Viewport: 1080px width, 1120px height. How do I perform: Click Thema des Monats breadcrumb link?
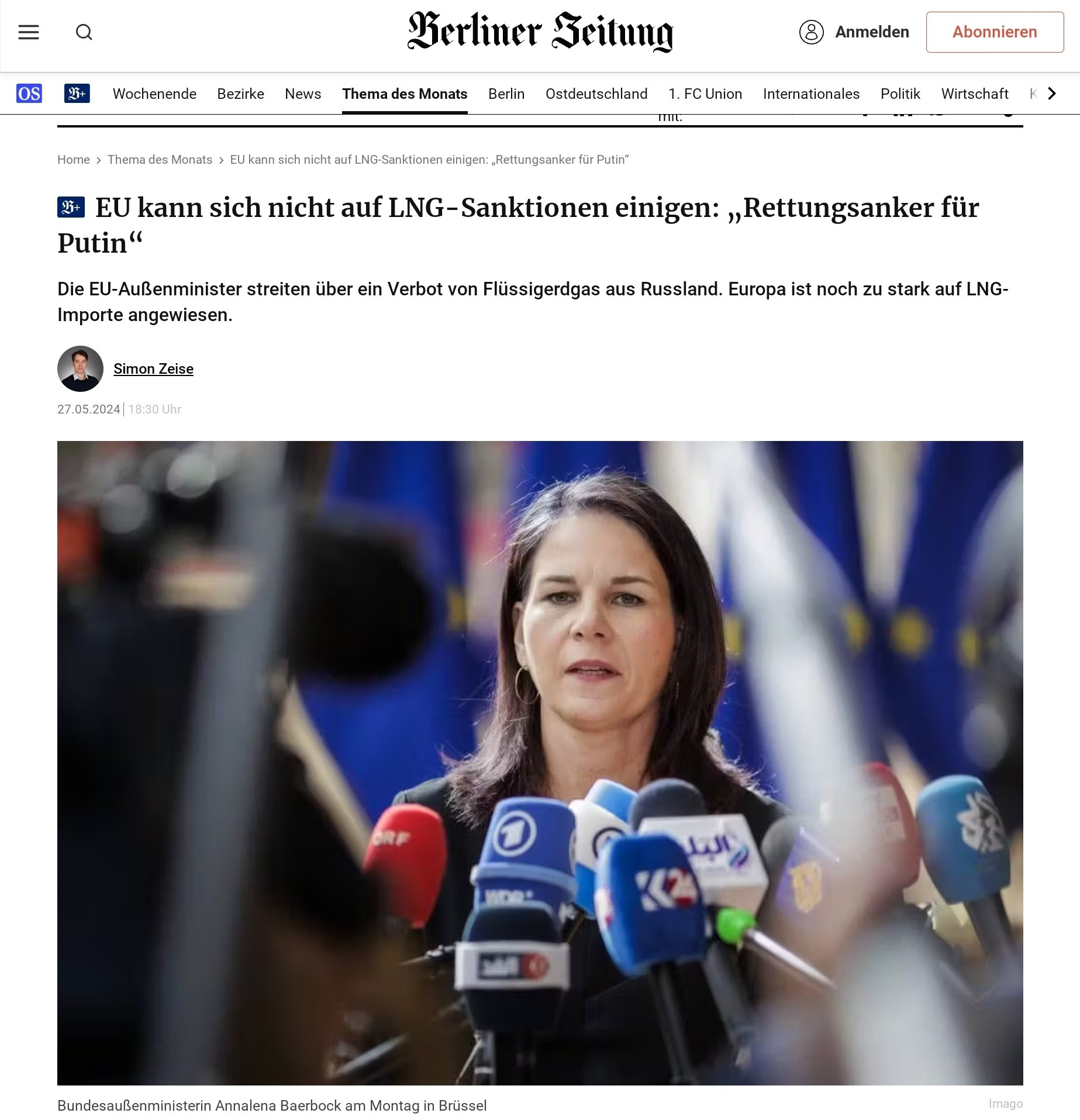(160, 160)
